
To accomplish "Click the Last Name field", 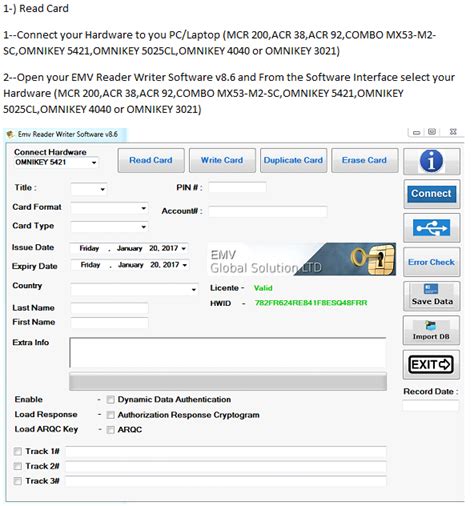I will pos(109,308).
